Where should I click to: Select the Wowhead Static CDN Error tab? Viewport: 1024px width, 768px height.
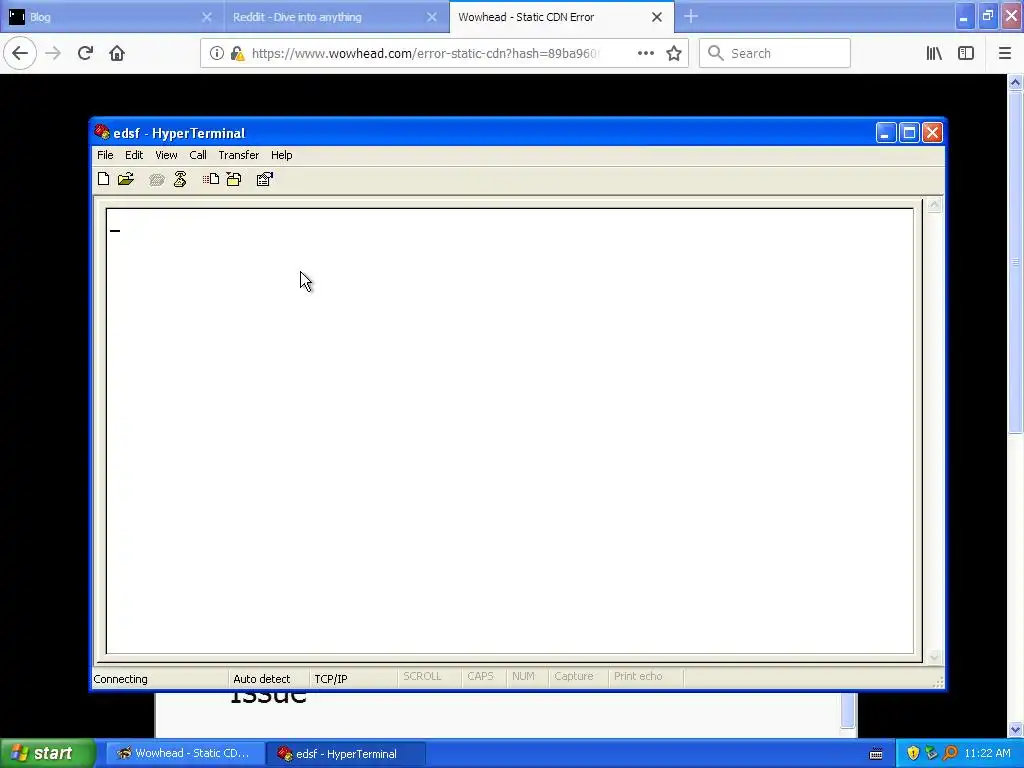[562, 17]
